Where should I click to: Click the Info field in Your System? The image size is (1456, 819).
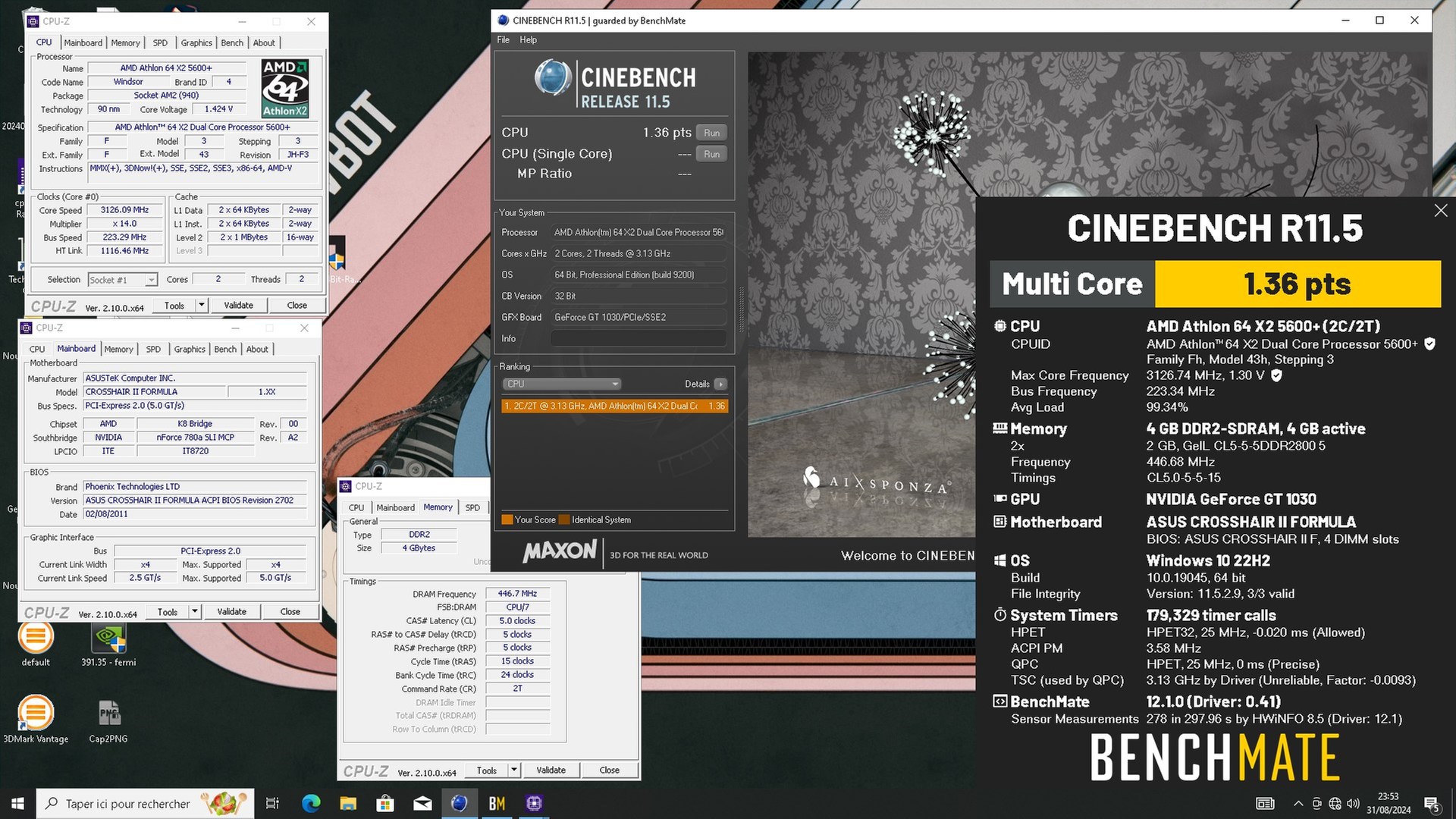pos(638,338)
